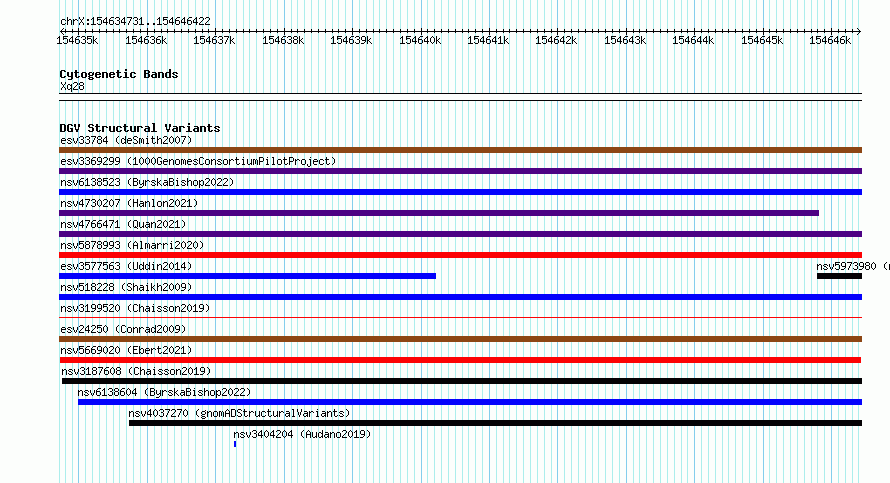Screen dimensions: 890x483
Task: Select the short blue esv3577563 bar
Action: coord(247,276)
